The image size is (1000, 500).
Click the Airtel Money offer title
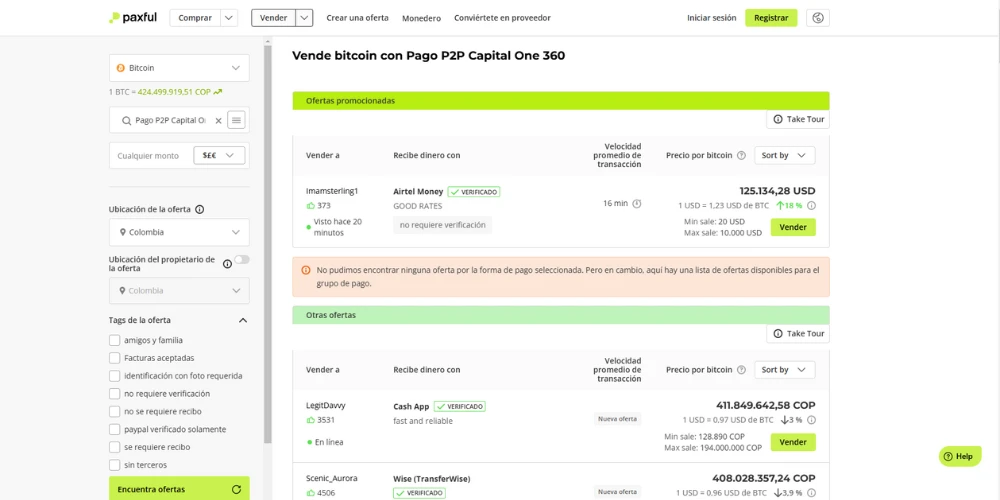(x=418, y=191)
